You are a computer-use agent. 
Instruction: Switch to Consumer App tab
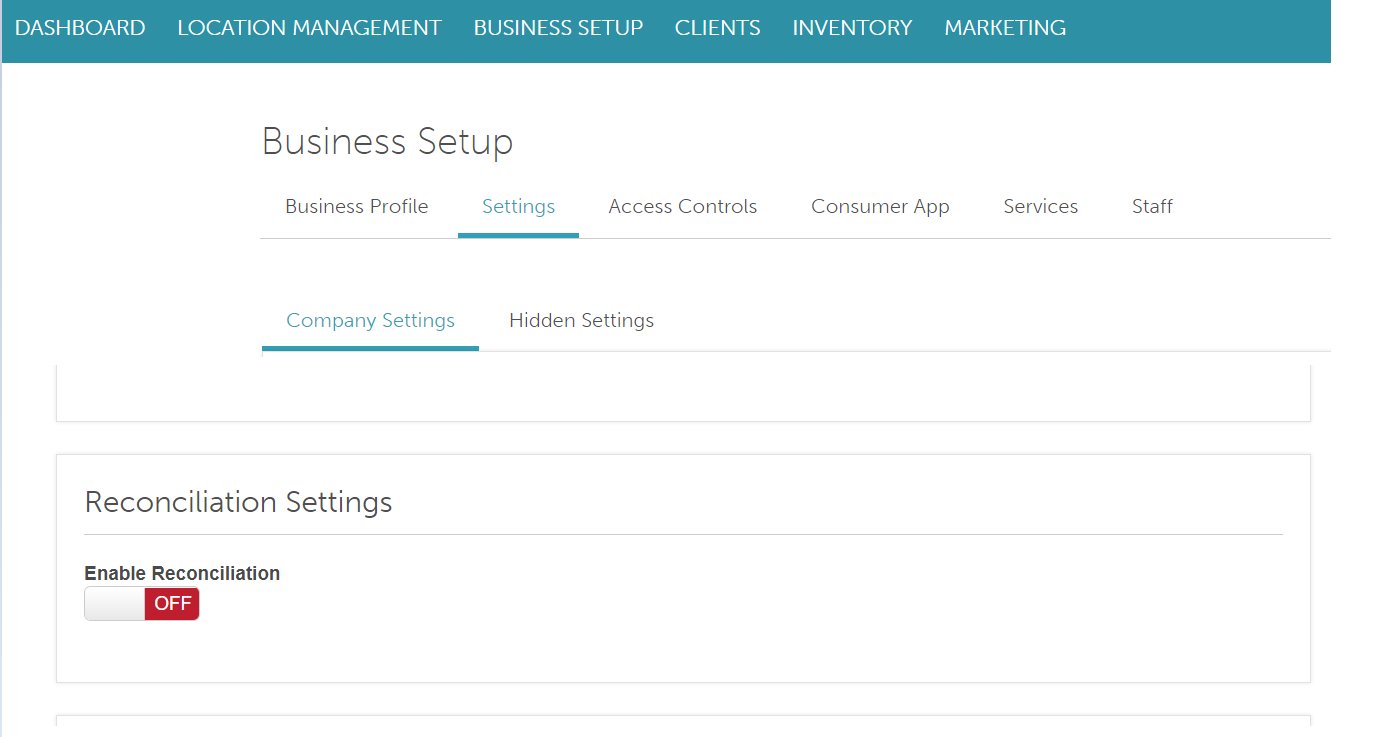(x=880, y=207)
